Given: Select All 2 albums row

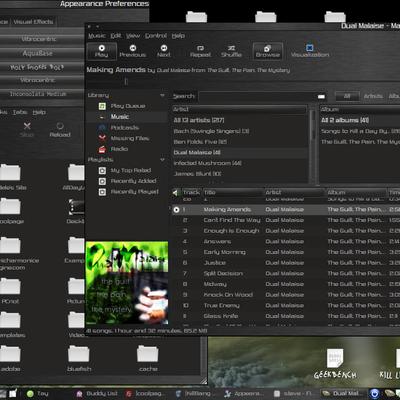Looking at the screenshot, I should click(x=360, y=120).
